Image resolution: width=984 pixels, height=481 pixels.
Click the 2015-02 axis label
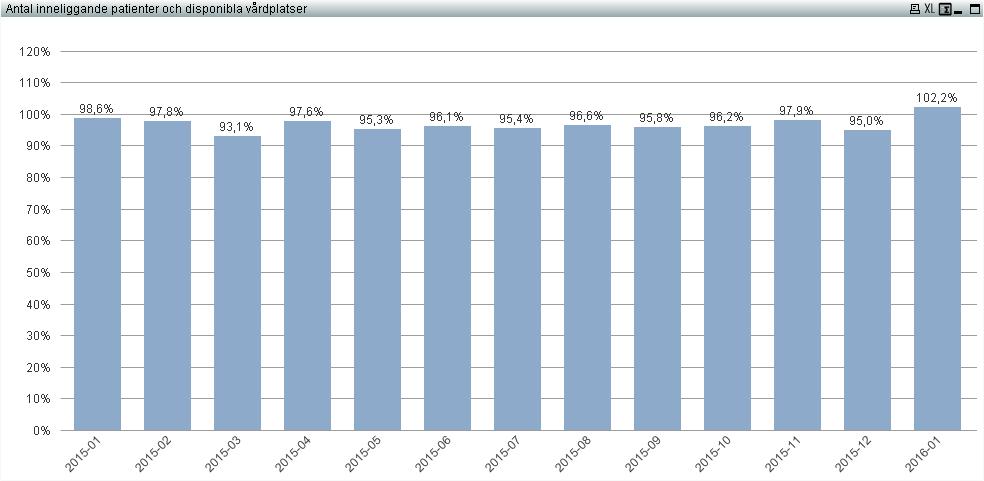[x=152, y=455]
